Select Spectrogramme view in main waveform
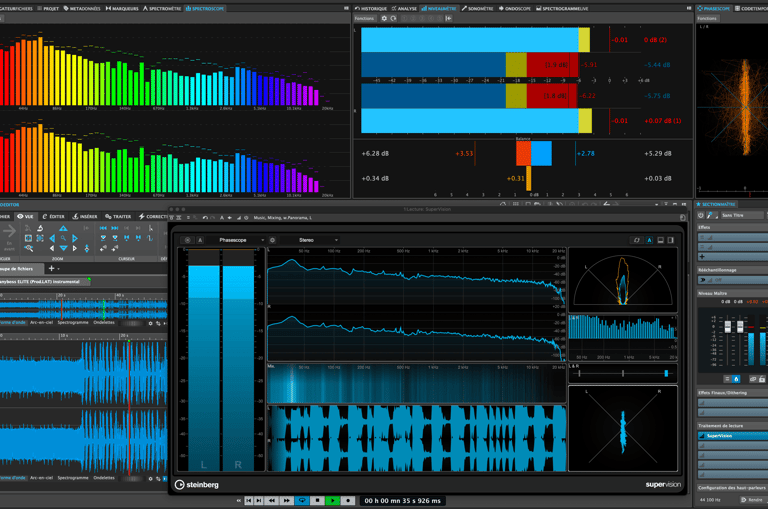This screenshot has width=768, height=509. (73, 478)
